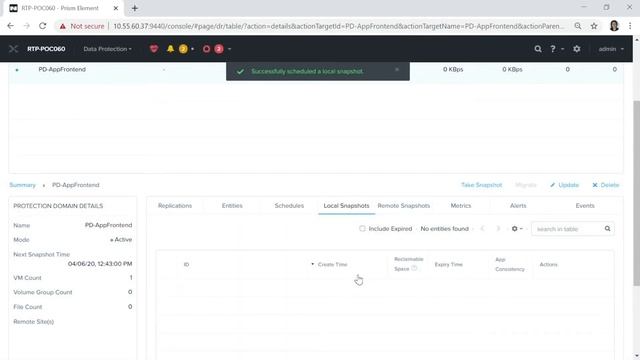Screen dimensions: 640x360
Task: Close the Prism Element browser tab
Action: 116,8
